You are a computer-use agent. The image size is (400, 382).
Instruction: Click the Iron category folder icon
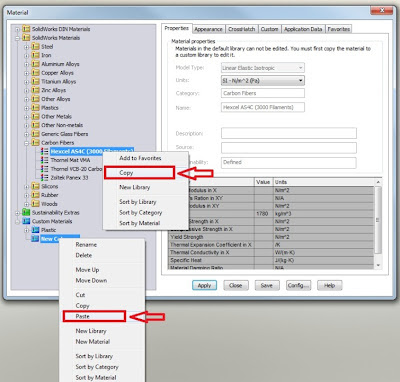tap(35, 55)
